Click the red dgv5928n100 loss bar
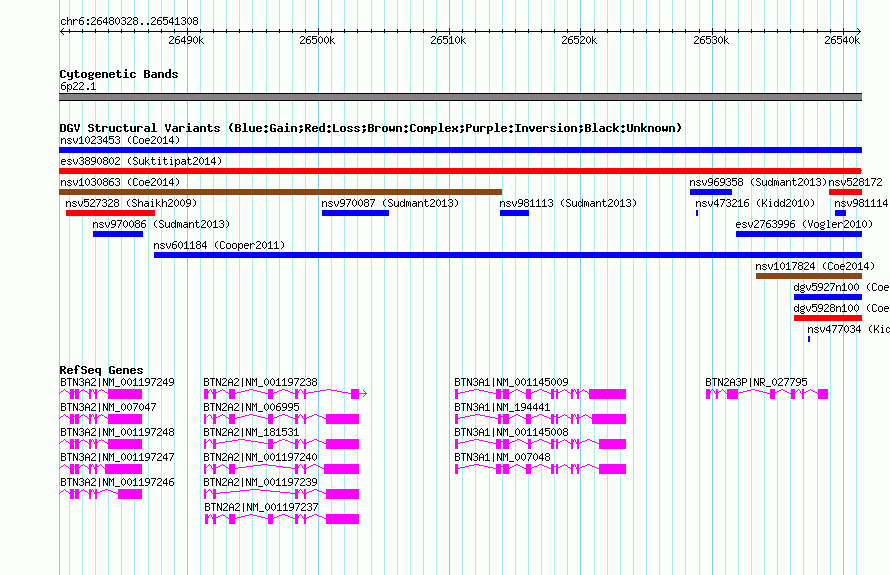 828,318
